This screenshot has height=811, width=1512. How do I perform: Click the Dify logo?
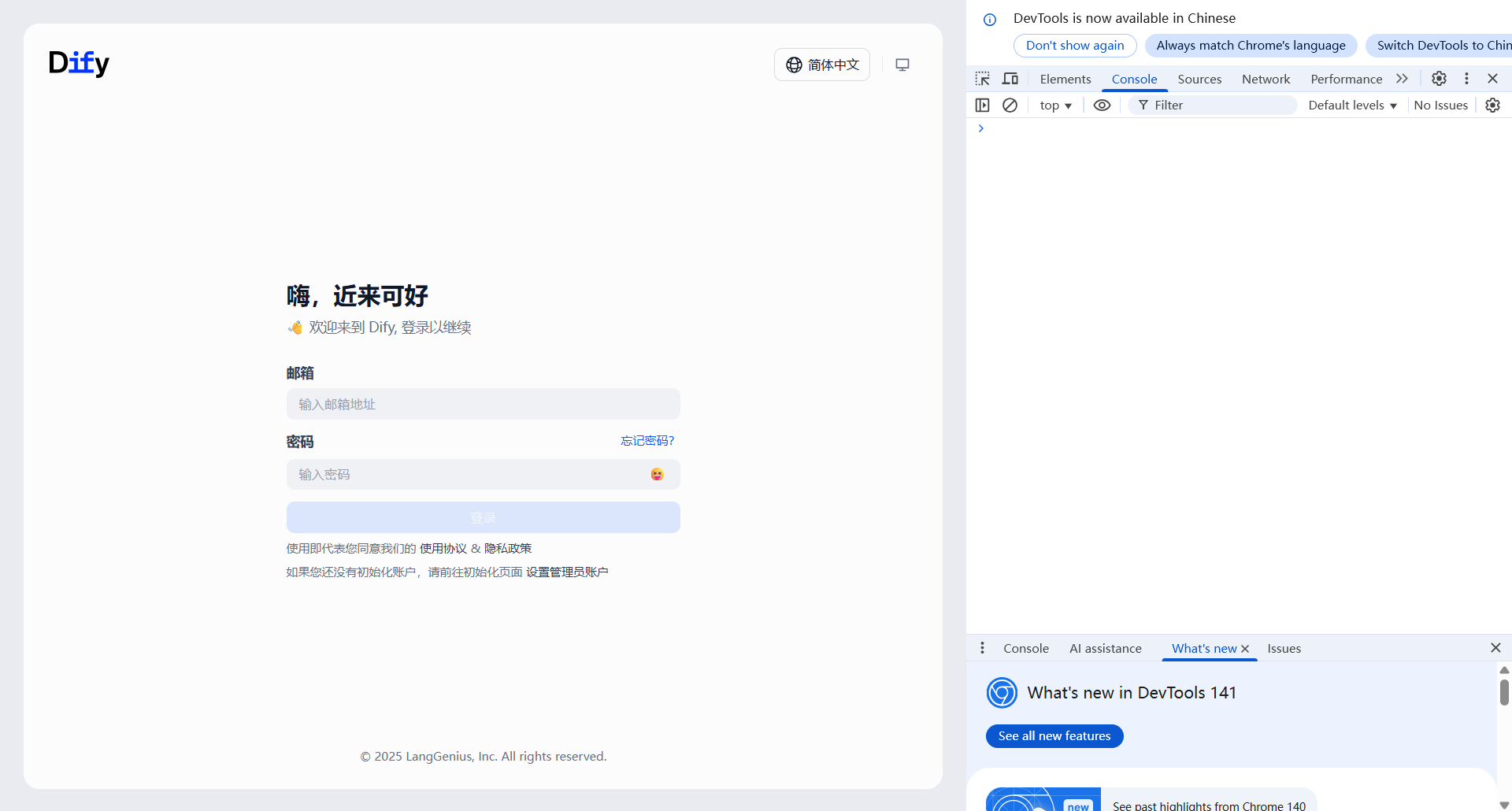coord(79,63)
